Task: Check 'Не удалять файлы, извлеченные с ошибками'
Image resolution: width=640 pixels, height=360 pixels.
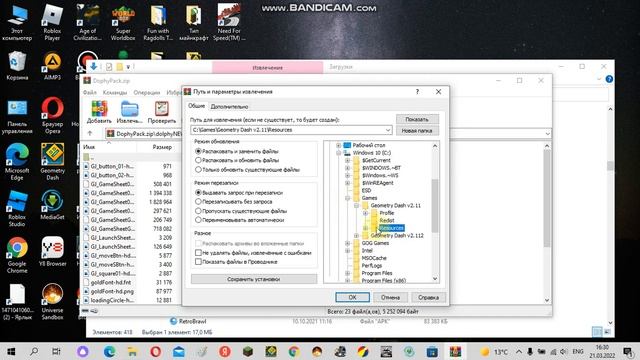Action: [198, 253]
